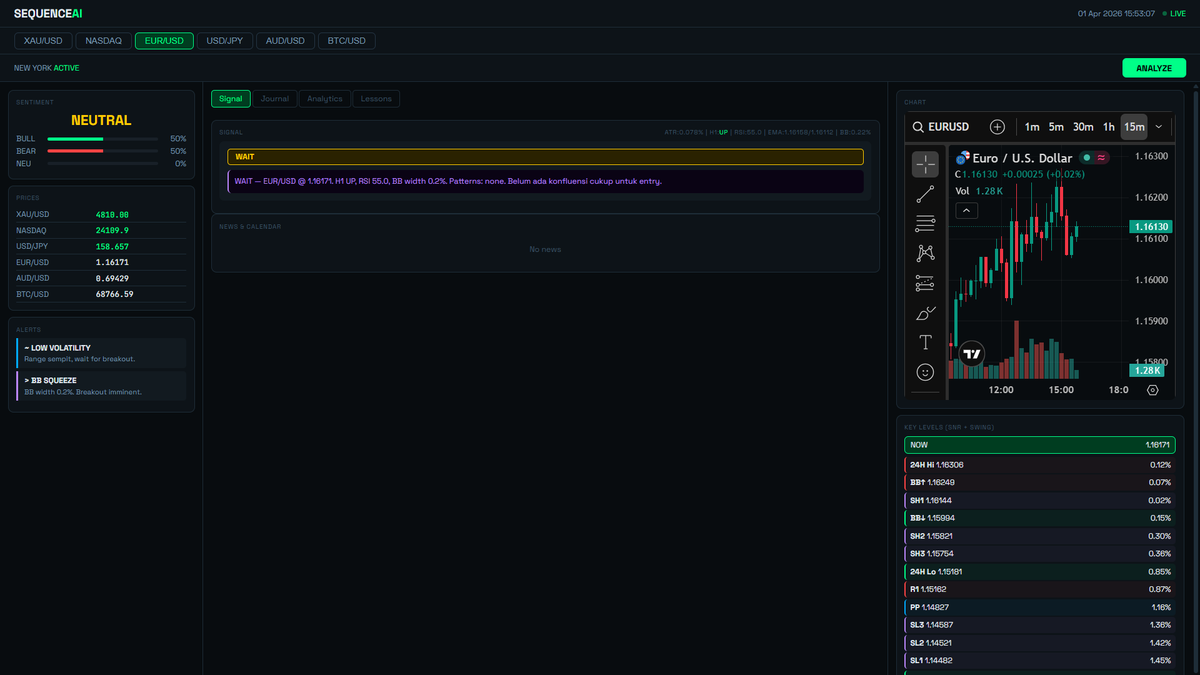1200x675 pixels.
Task: Open the Analytics tab
Action: (325, 99)
